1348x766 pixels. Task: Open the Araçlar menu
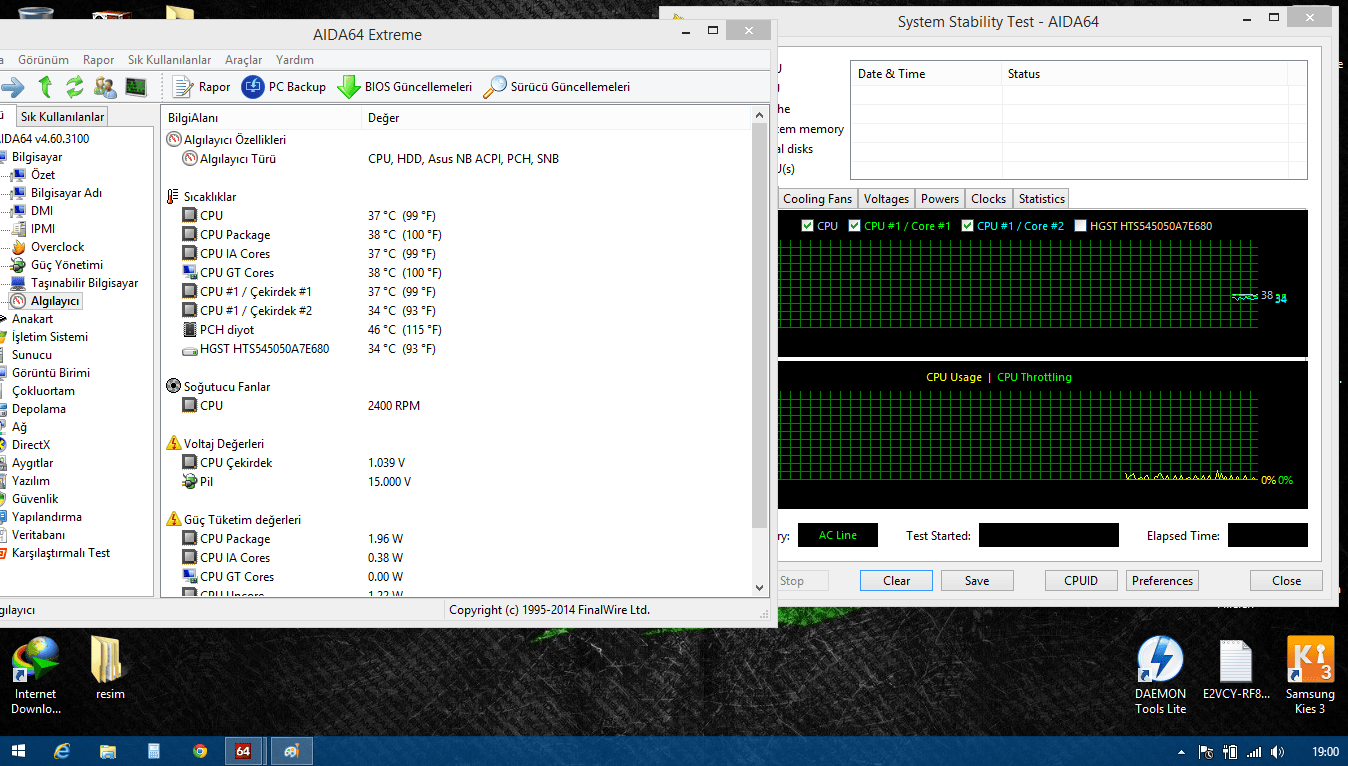tap(244, 60)
